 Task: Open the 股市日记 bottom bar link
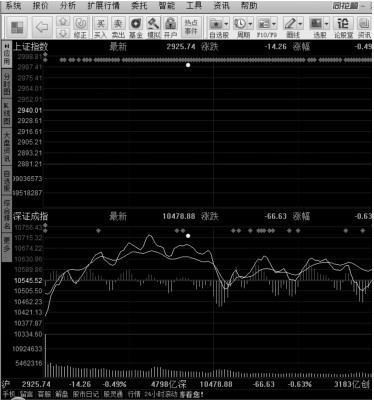(86, 395)
